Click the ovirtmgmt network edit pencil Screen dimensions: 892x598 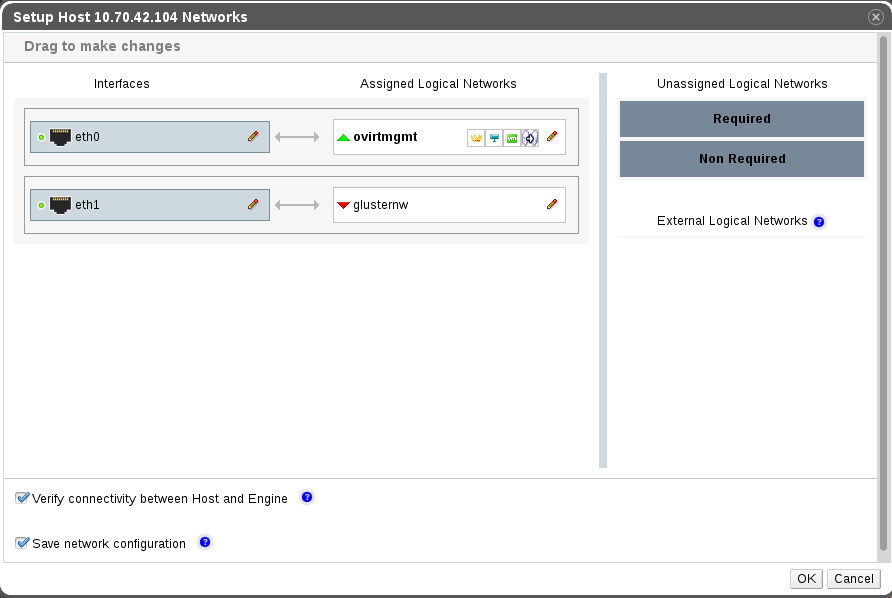click(x=552, y=137)
